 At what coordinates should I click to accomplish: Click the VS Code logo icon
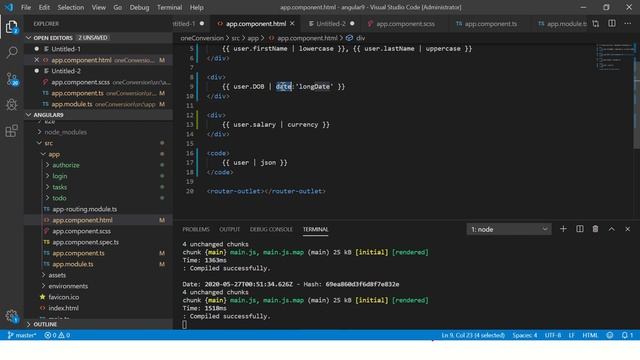(x=9, y=7)
